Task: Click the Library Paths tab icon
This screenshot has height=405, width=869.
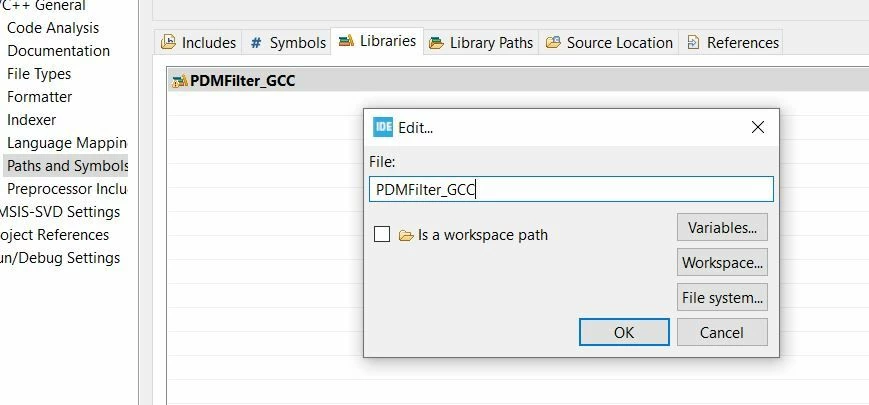Action: 436,43
